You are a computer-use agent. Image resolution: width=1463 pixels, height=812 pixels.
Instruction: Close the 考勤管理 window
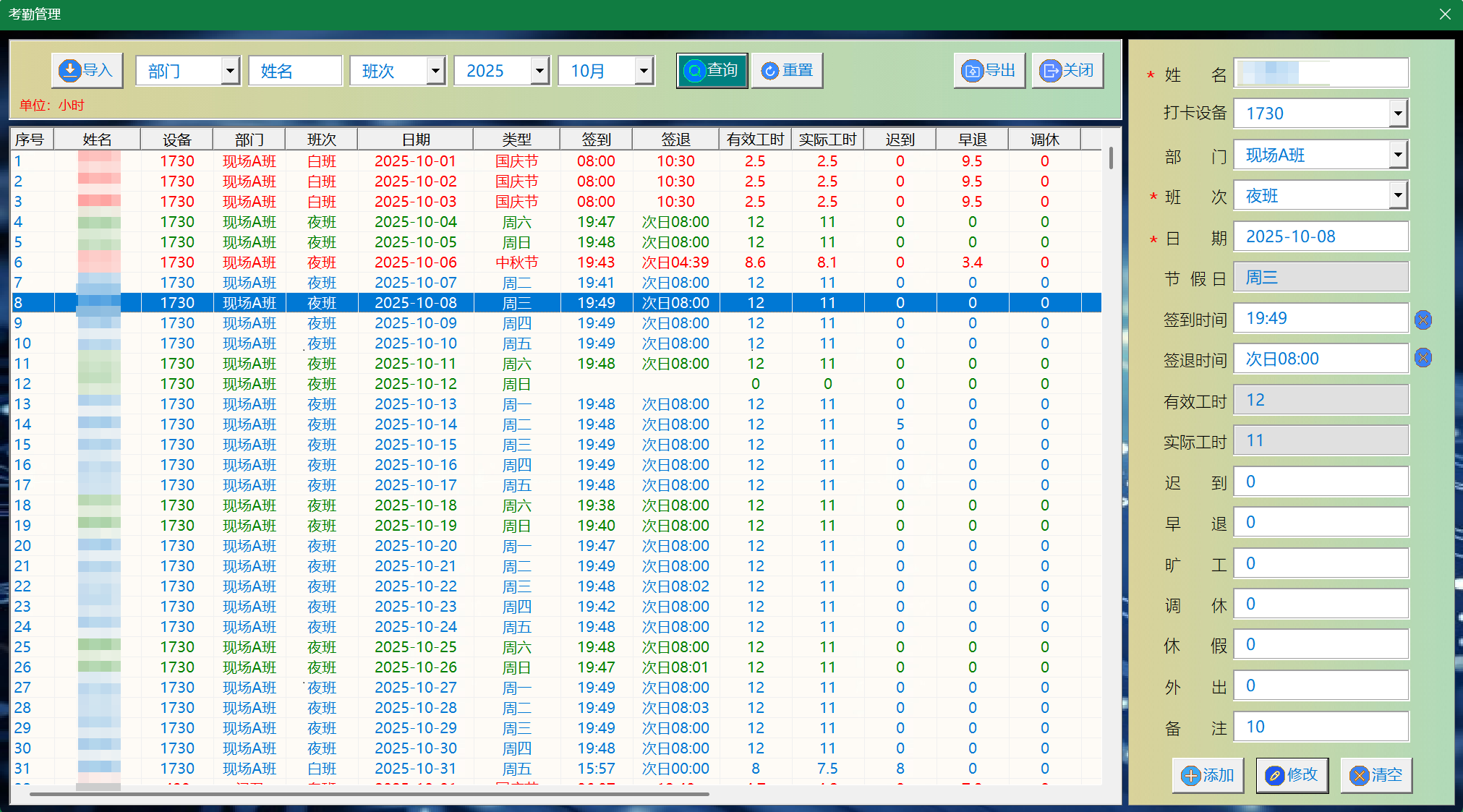point(1445,14)
